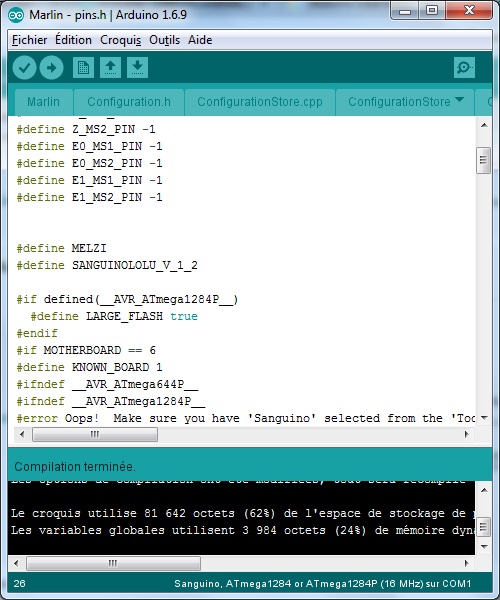Click the '#define KNOWN_BOARD 1' line
The image size is (500, 600).
tap(90, 367)
